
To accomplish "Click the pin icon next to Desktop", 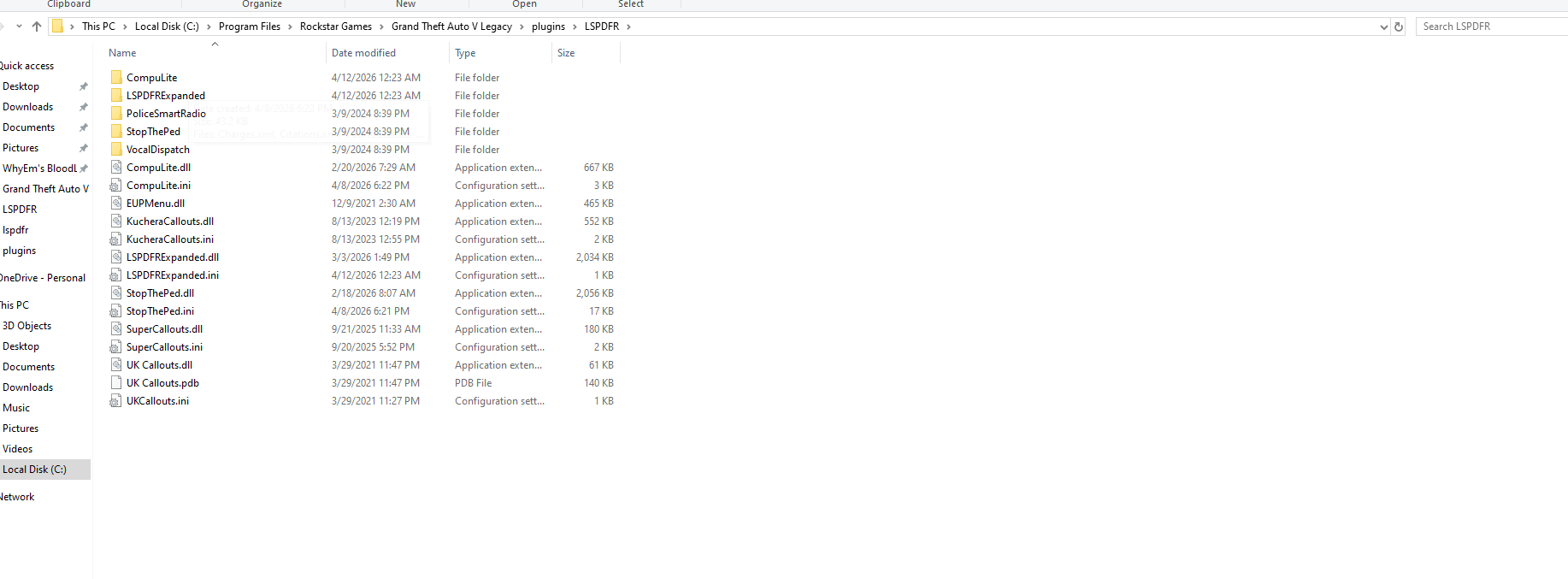I will pos(83,86).
